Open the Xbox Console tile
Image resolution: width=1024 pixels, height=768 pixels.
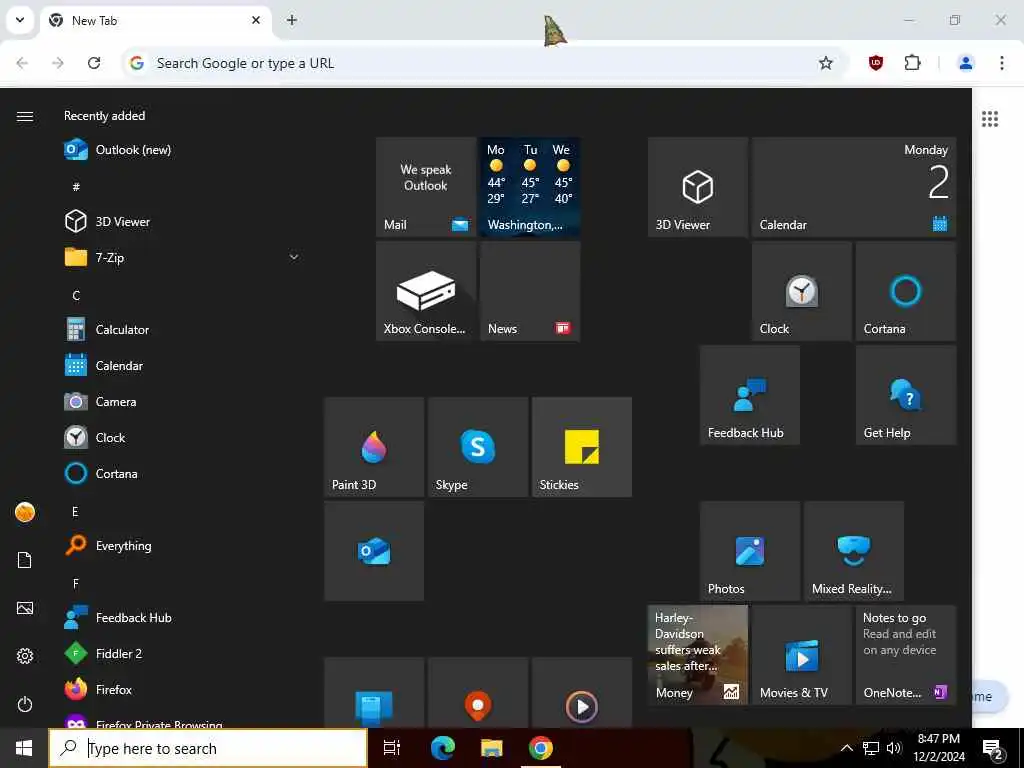pyautogui.click(x=426, y=291)
